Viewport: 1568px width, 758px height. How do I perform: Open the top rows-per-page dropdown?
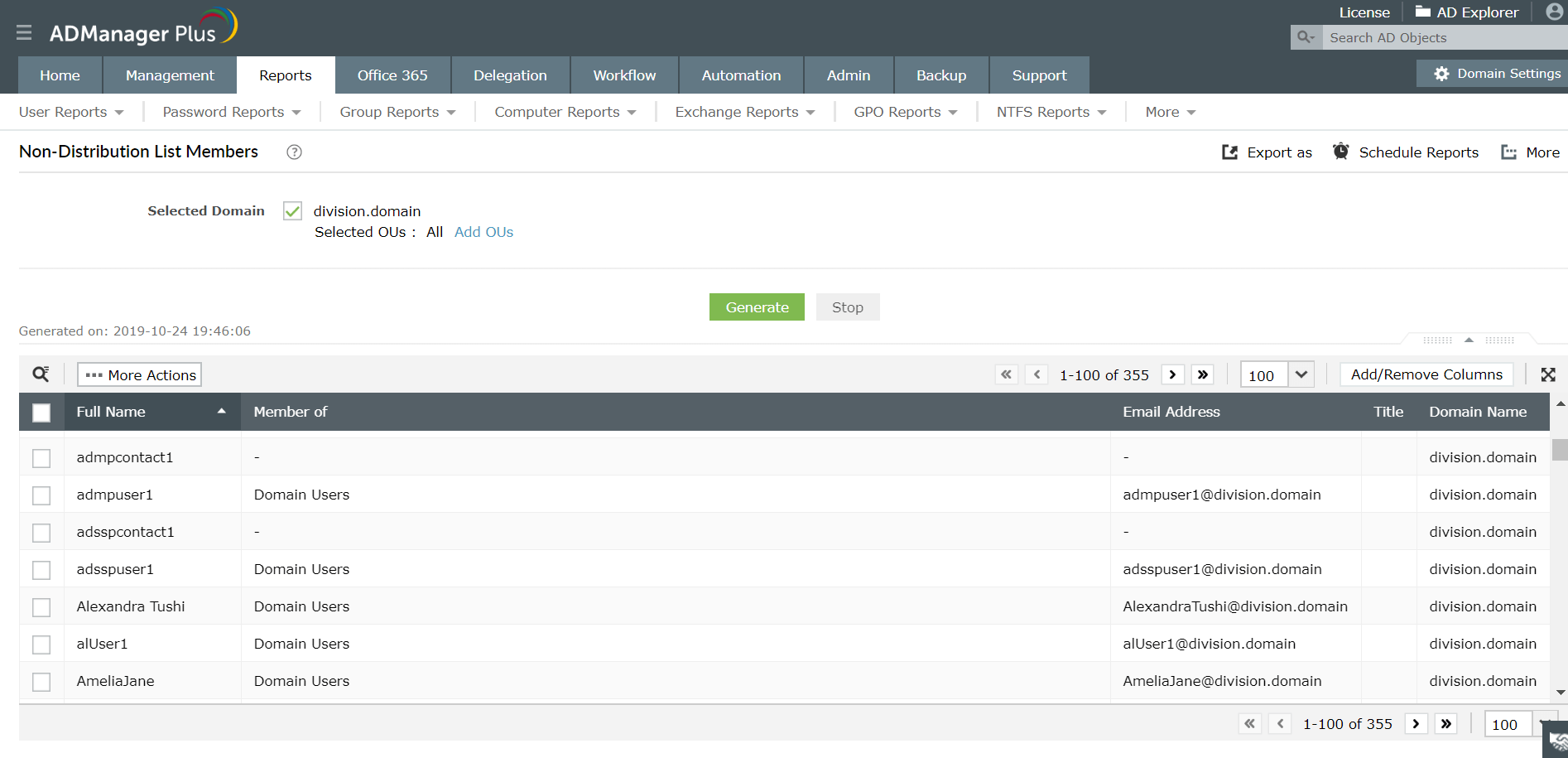1301,374
